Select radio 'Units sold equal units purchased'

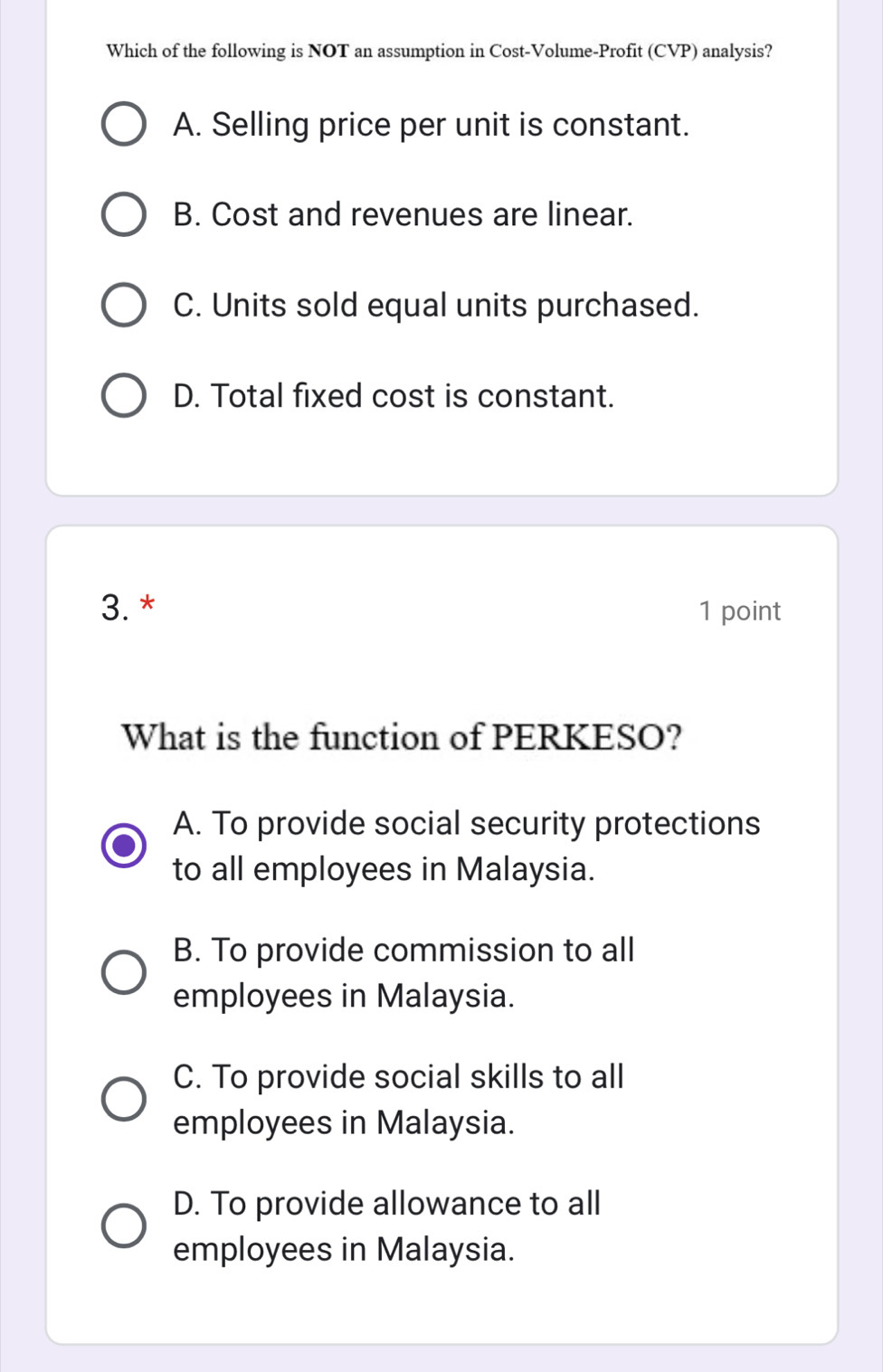pos(123,306)
